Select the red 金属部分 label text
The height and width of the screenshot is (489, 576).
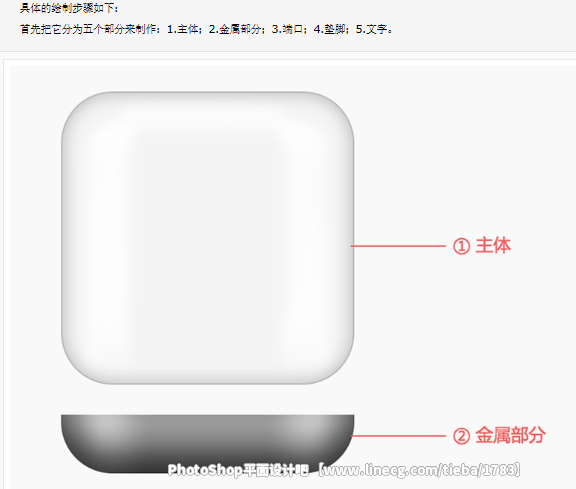pyautogui.click(x=510, y=435)
